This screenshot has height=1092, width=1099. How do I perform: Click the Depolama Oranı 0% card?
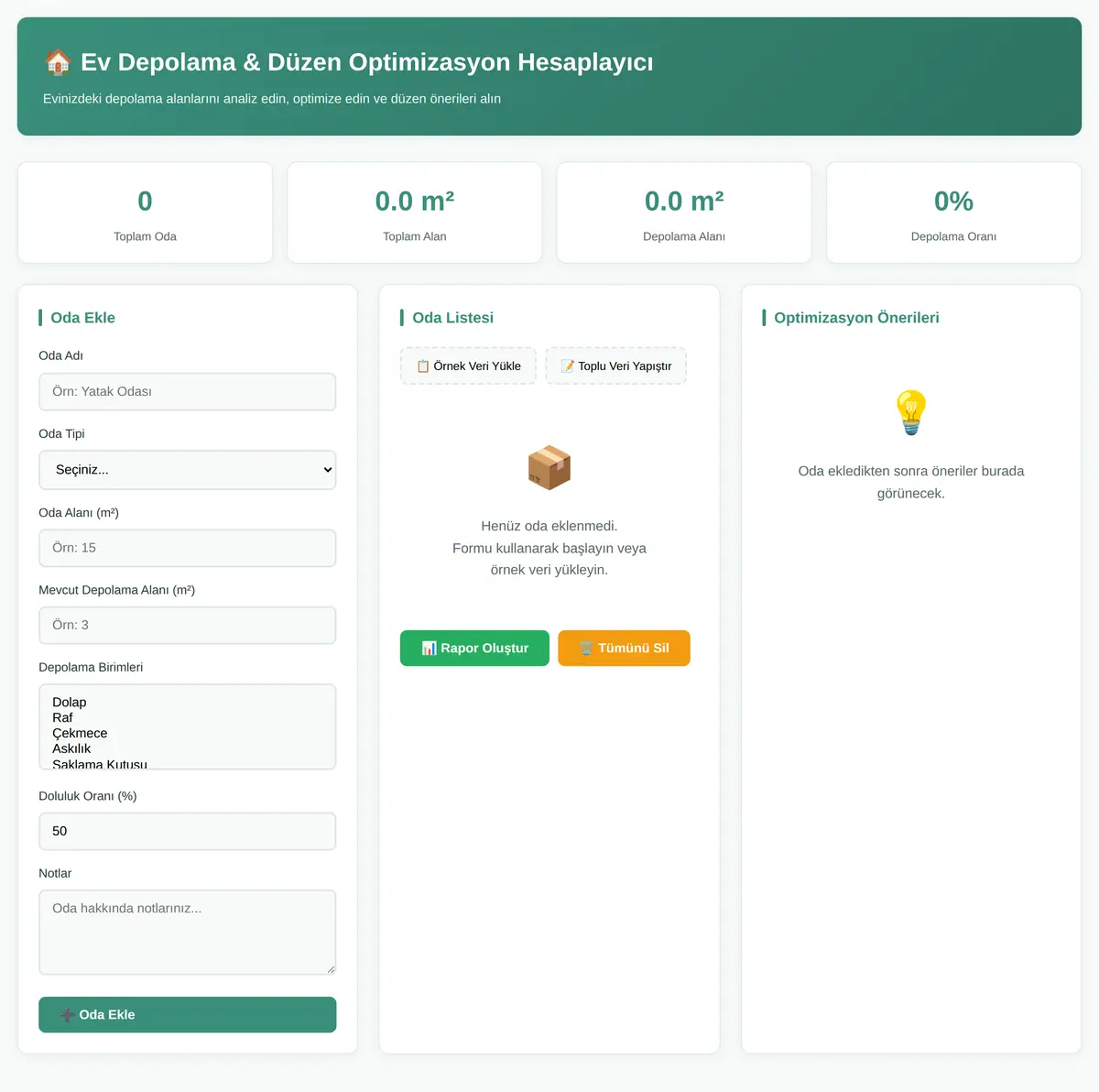pos(953,213)
